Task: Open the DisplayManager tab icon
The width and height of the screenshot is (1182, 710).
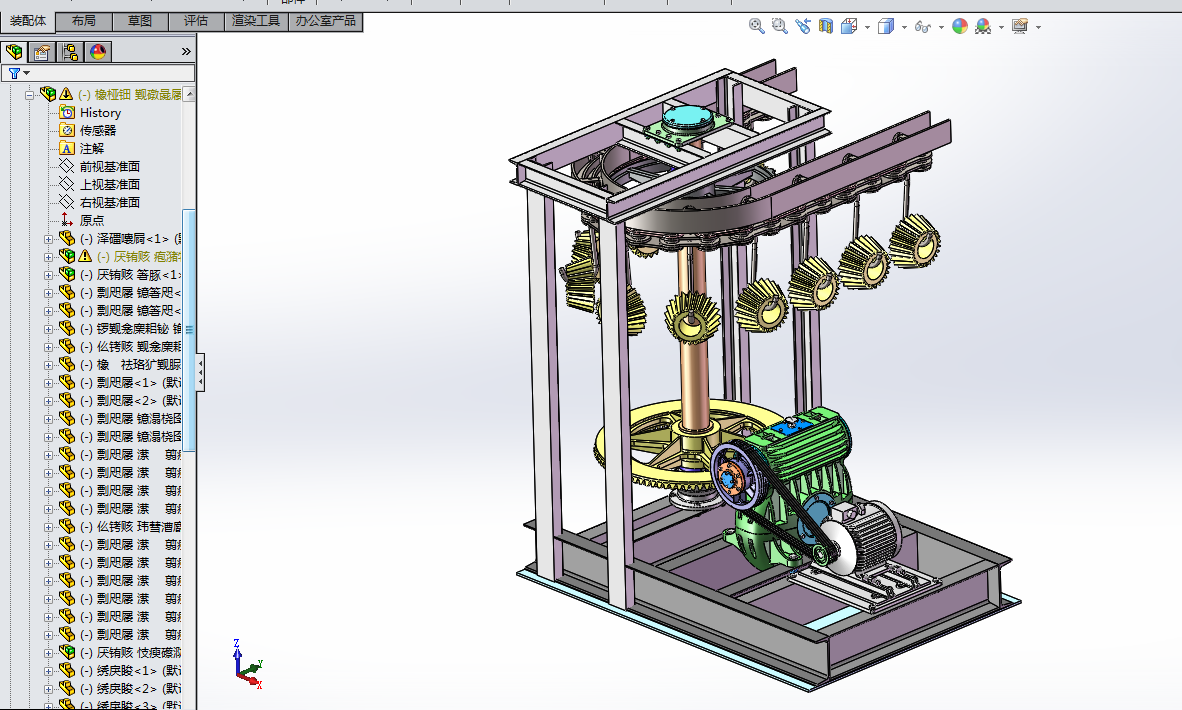Action: click(98, 51)
